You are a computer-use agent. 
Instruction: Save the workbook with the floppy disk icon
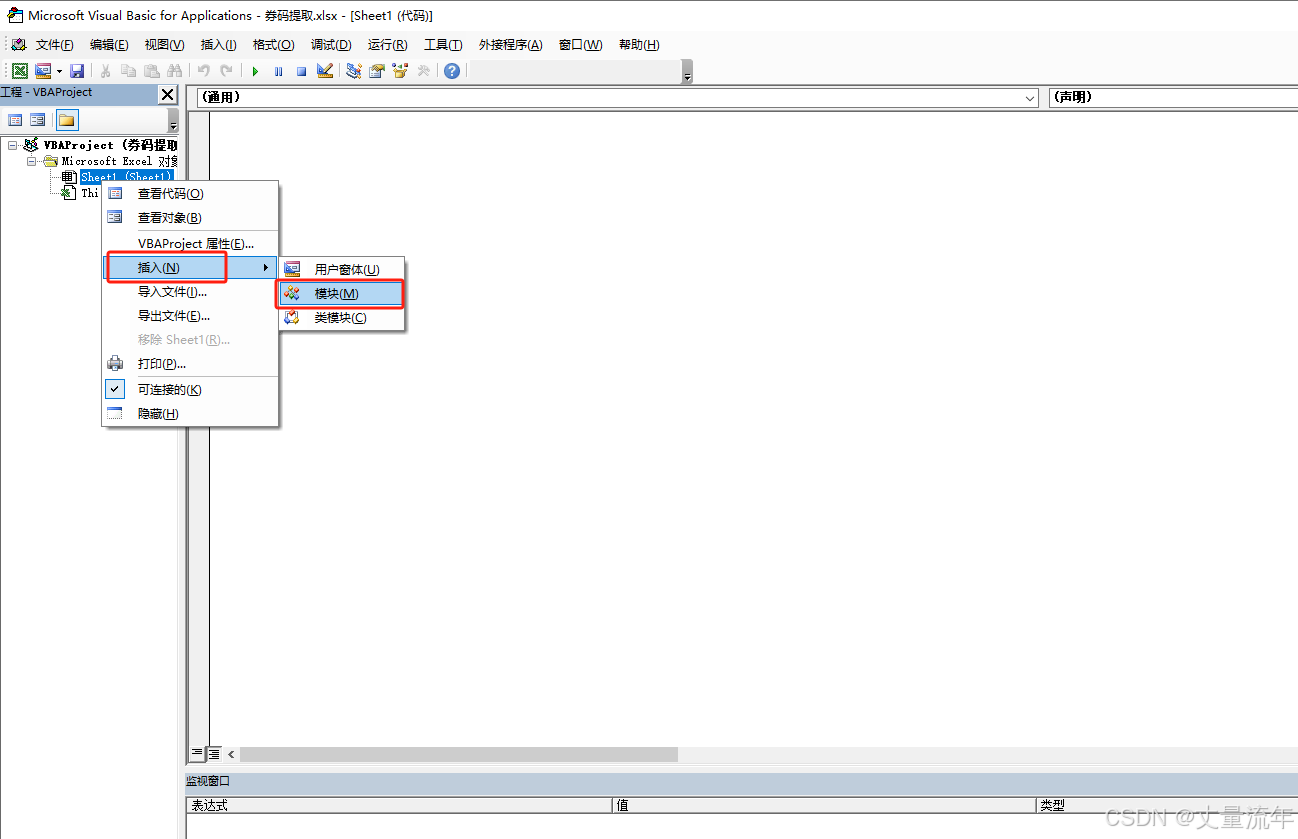77,71
